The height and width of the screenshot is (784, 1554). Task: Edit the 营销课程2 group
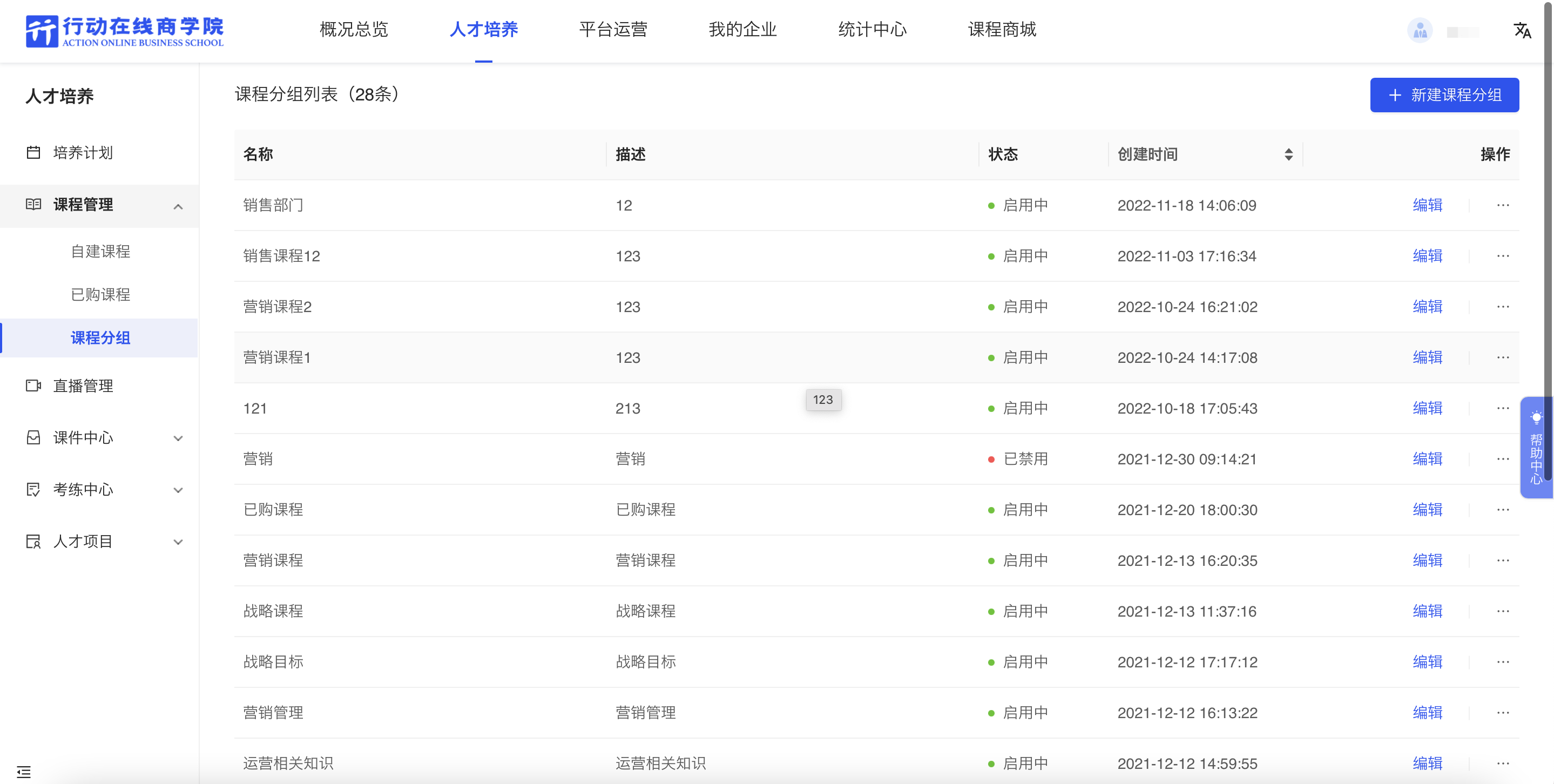click(x=1427, y=306)
